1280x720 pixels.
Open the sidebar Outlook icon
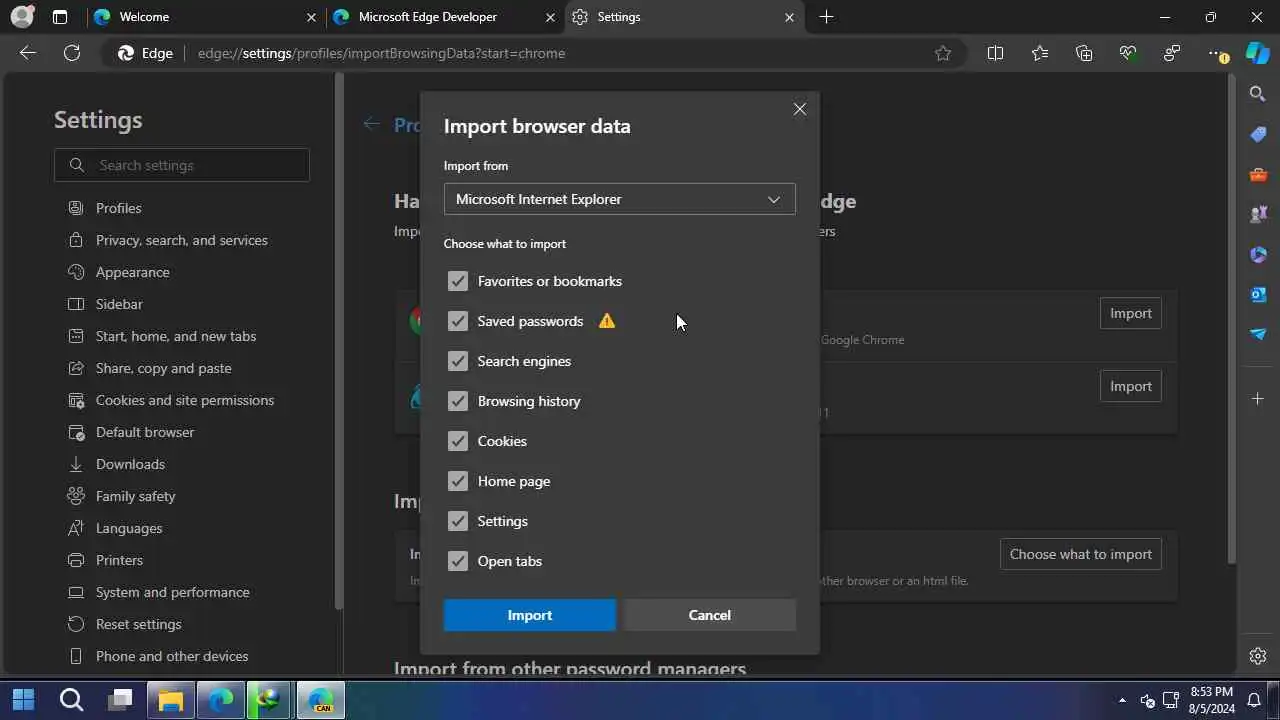(x=1258, y=294)
